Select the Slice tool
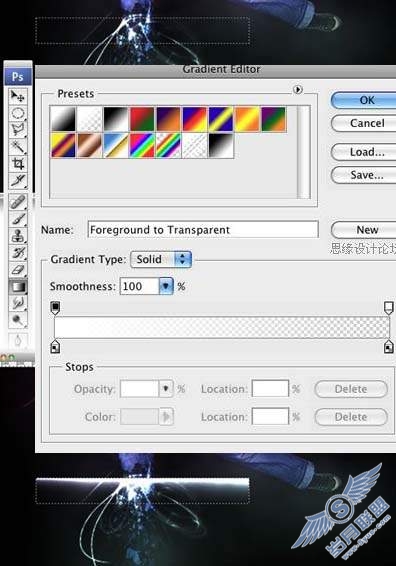Viewport: 396px width, 566px height. click(x=17, y=180)
